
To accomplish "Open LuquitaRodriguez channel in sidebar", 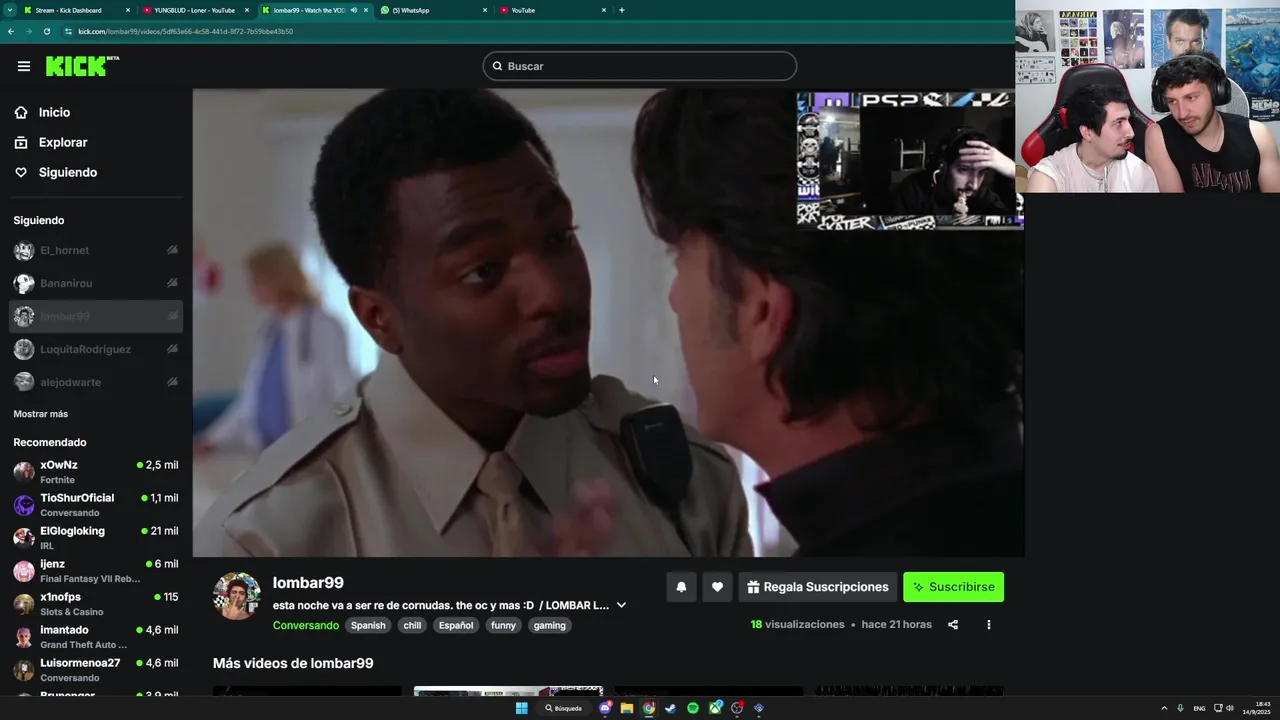I will point(96,349).
